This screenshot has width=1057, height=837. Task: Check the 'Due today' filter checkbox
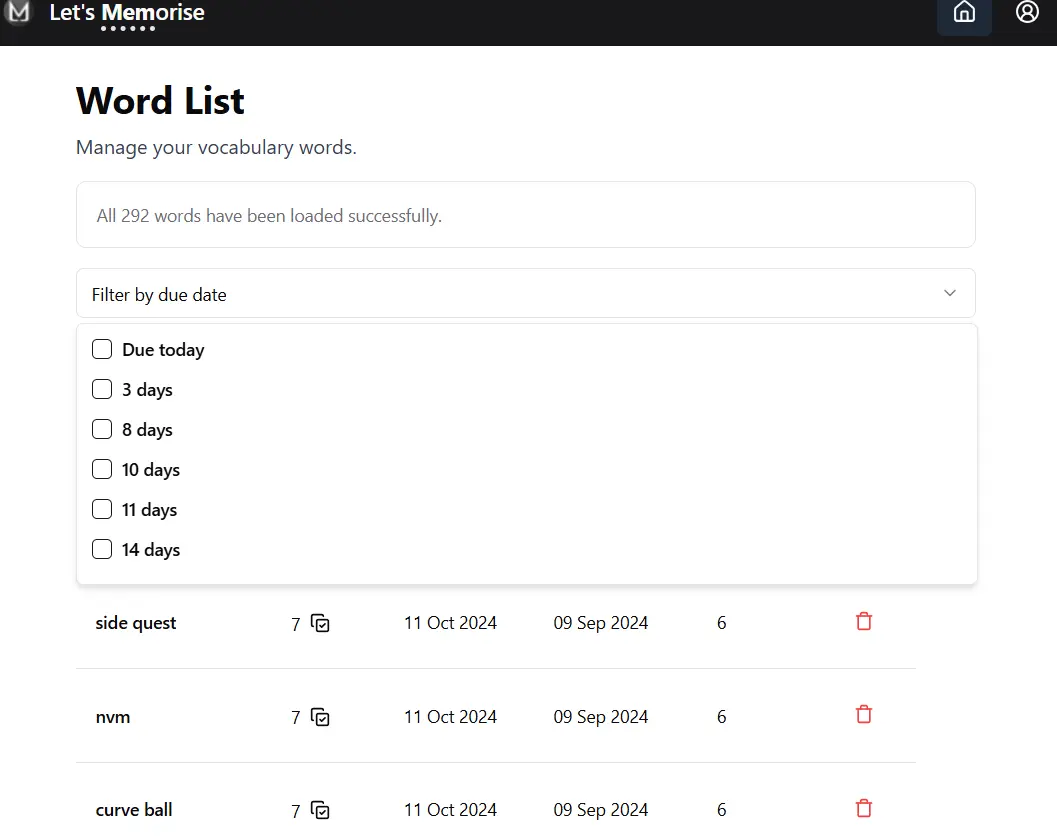click(x=102, y=349)
